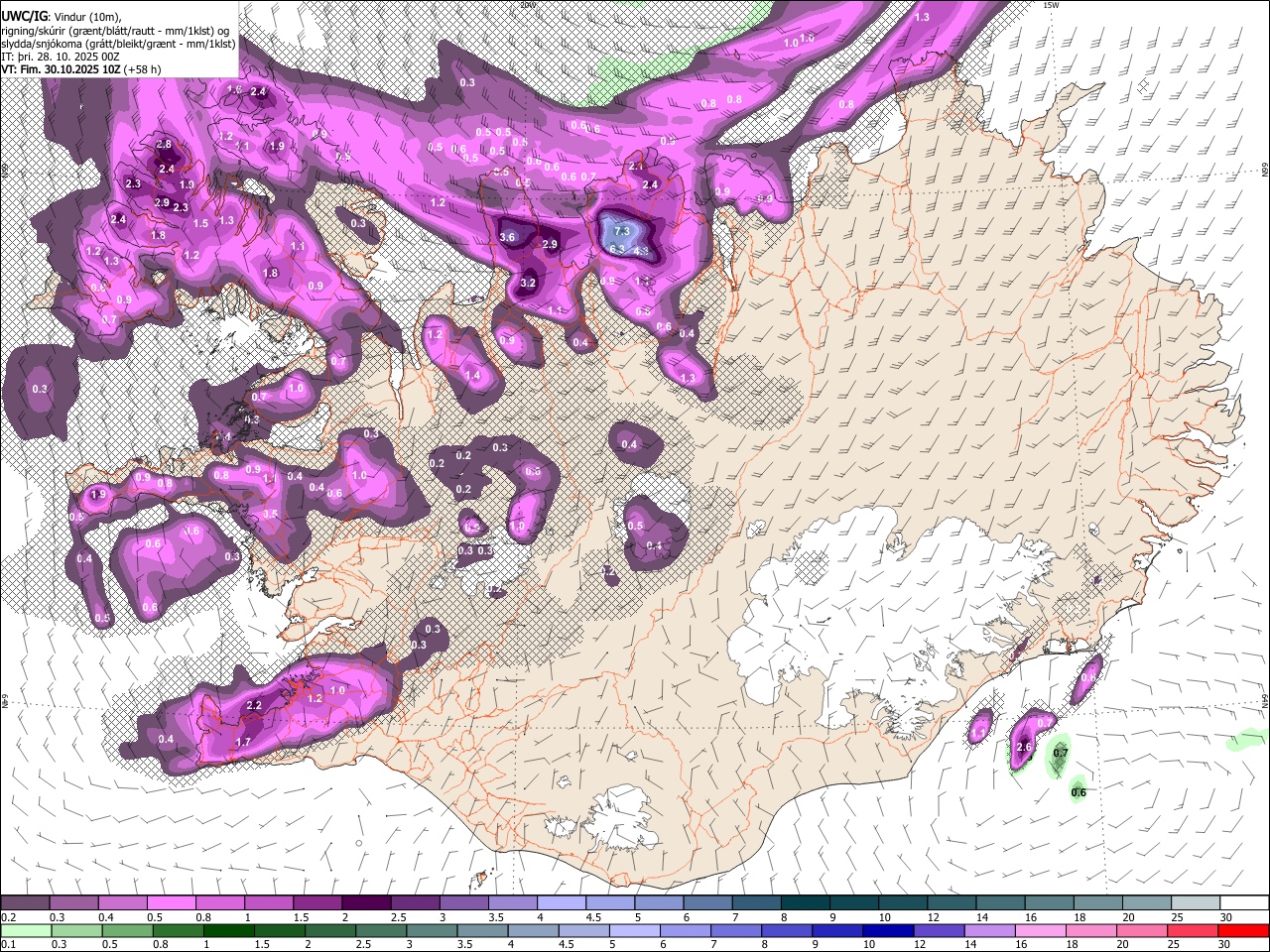1270x952 pixels.
Task: Click the darkest purple swatch at 2 in upper legend
Action: (x=365, y=902)
